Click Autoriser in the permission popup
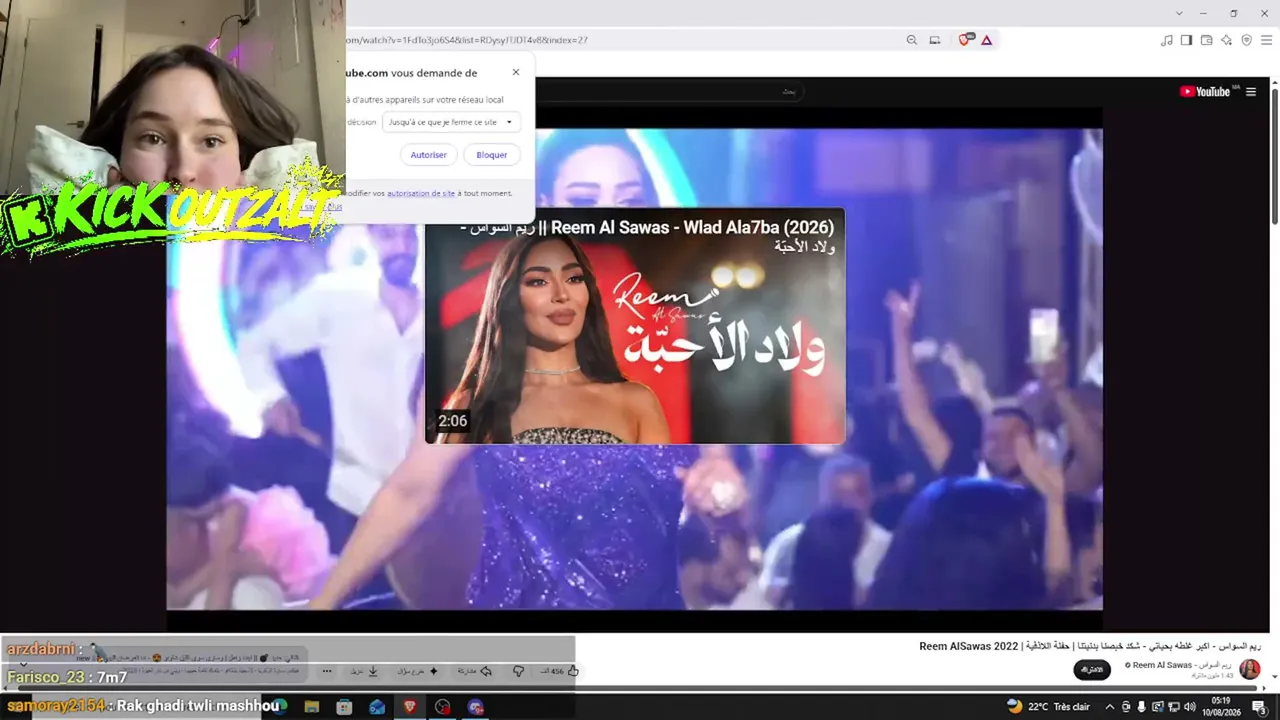 (429, 155)
